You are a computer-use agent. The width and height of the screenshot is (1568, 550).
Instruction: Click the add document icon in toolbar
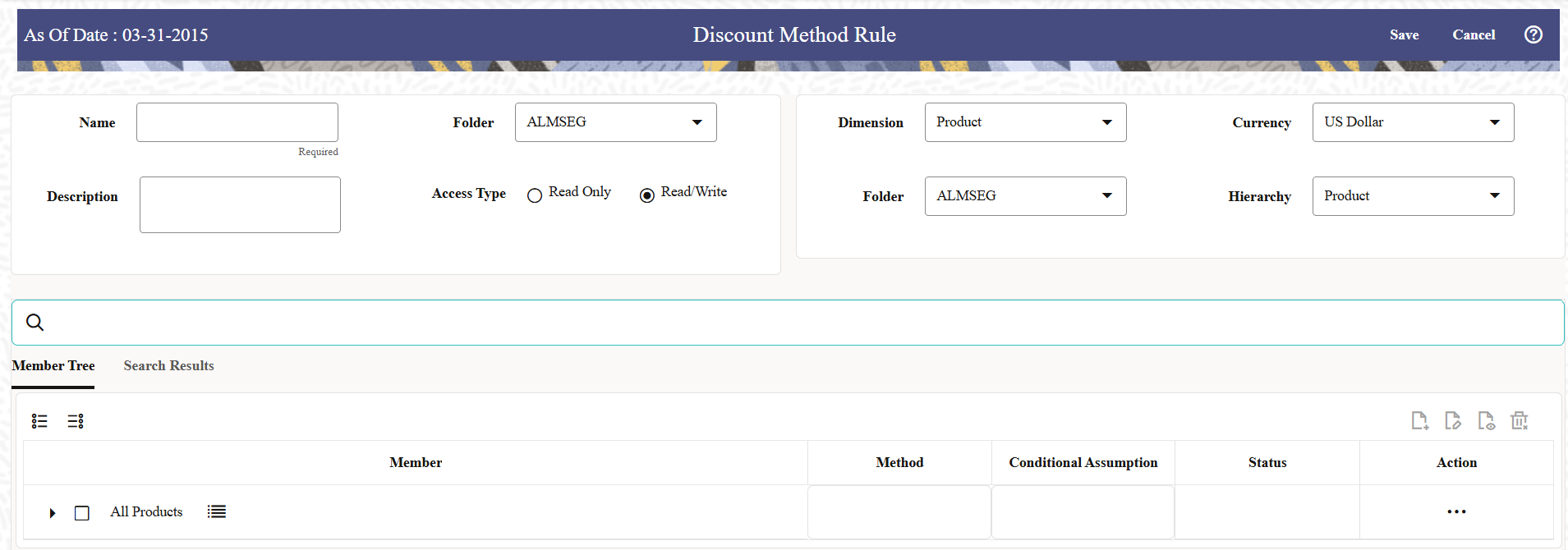1419,421
